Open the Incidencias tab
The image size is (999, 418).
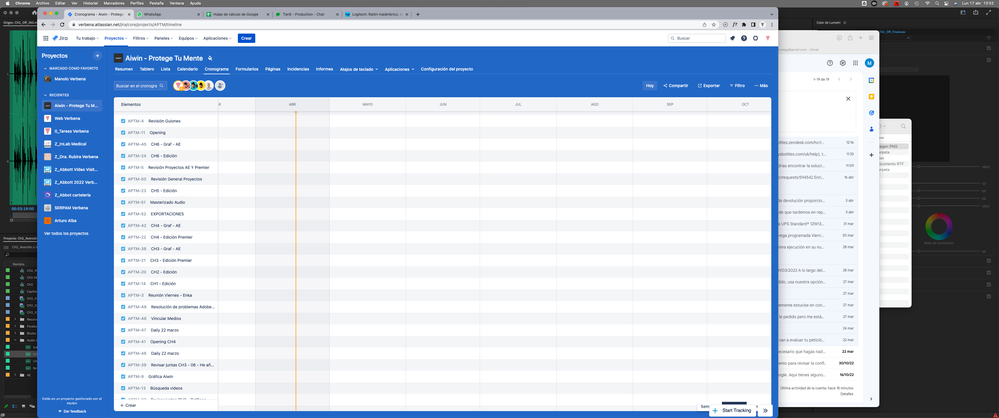pos(298,69)
